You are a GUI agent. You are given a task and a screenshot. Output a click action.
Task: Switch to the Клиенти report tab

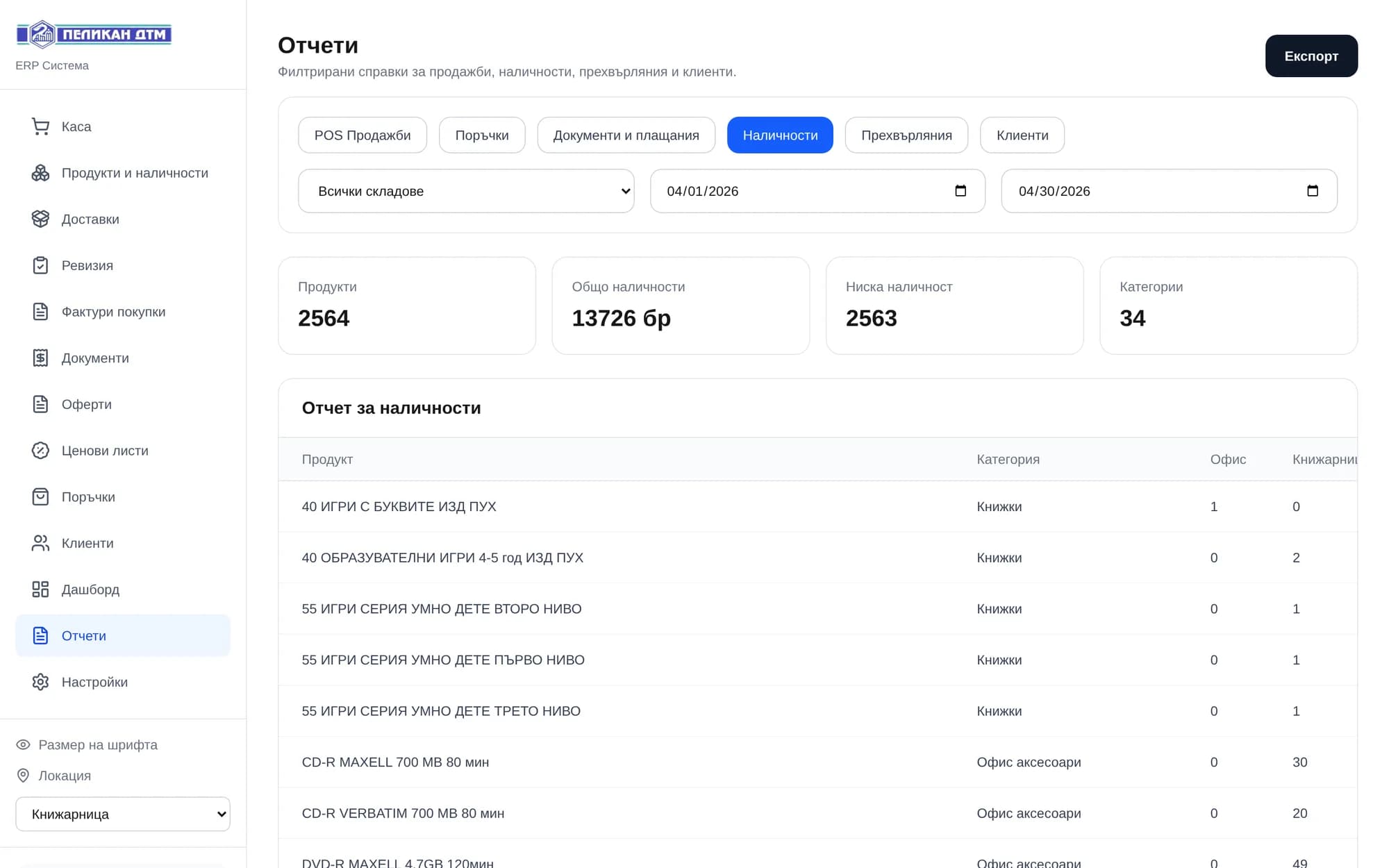1022,135
